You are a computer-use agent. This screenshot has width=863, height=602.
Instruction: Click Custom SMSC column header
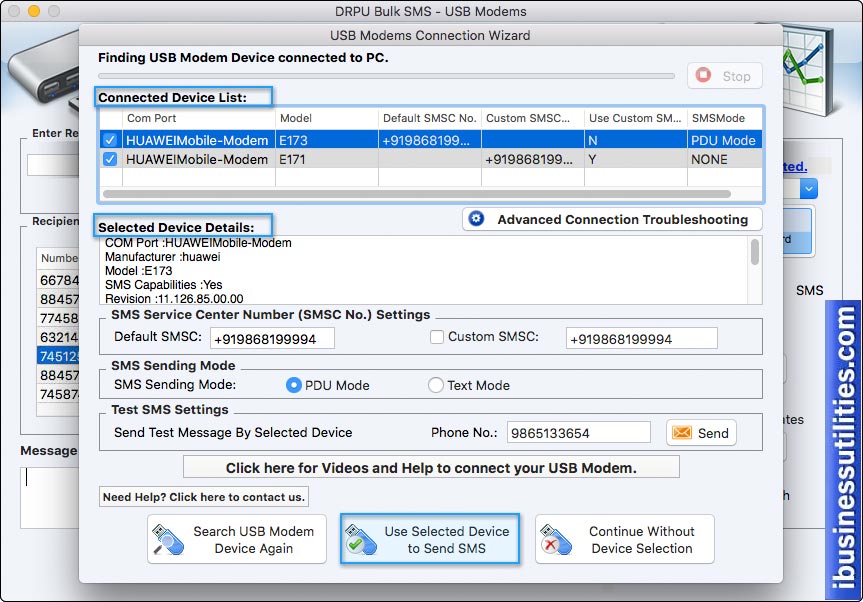coord(533,118)
